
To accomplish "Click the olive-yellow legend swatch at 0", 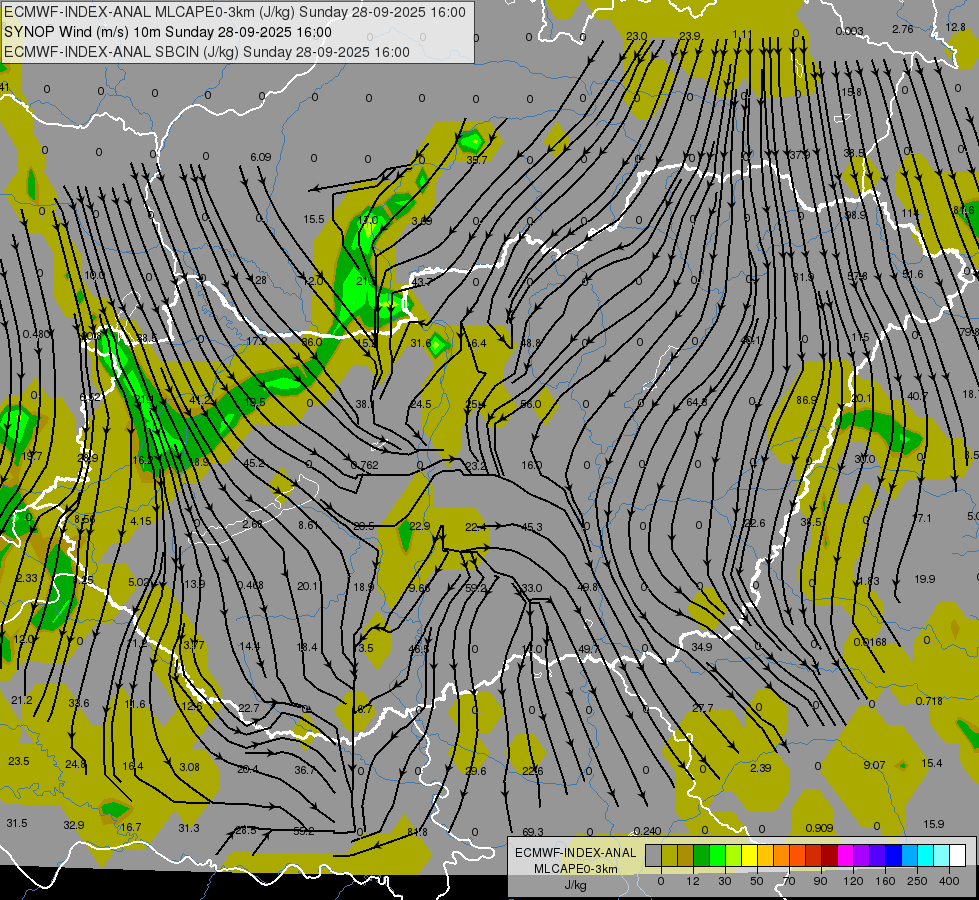I will (x=669, y=856).
